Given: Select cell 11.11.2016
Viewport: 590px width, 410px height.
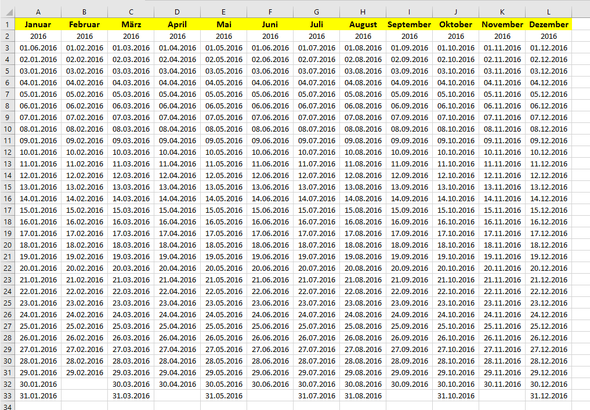Looking at the screenshot, I should coord(502,164).
